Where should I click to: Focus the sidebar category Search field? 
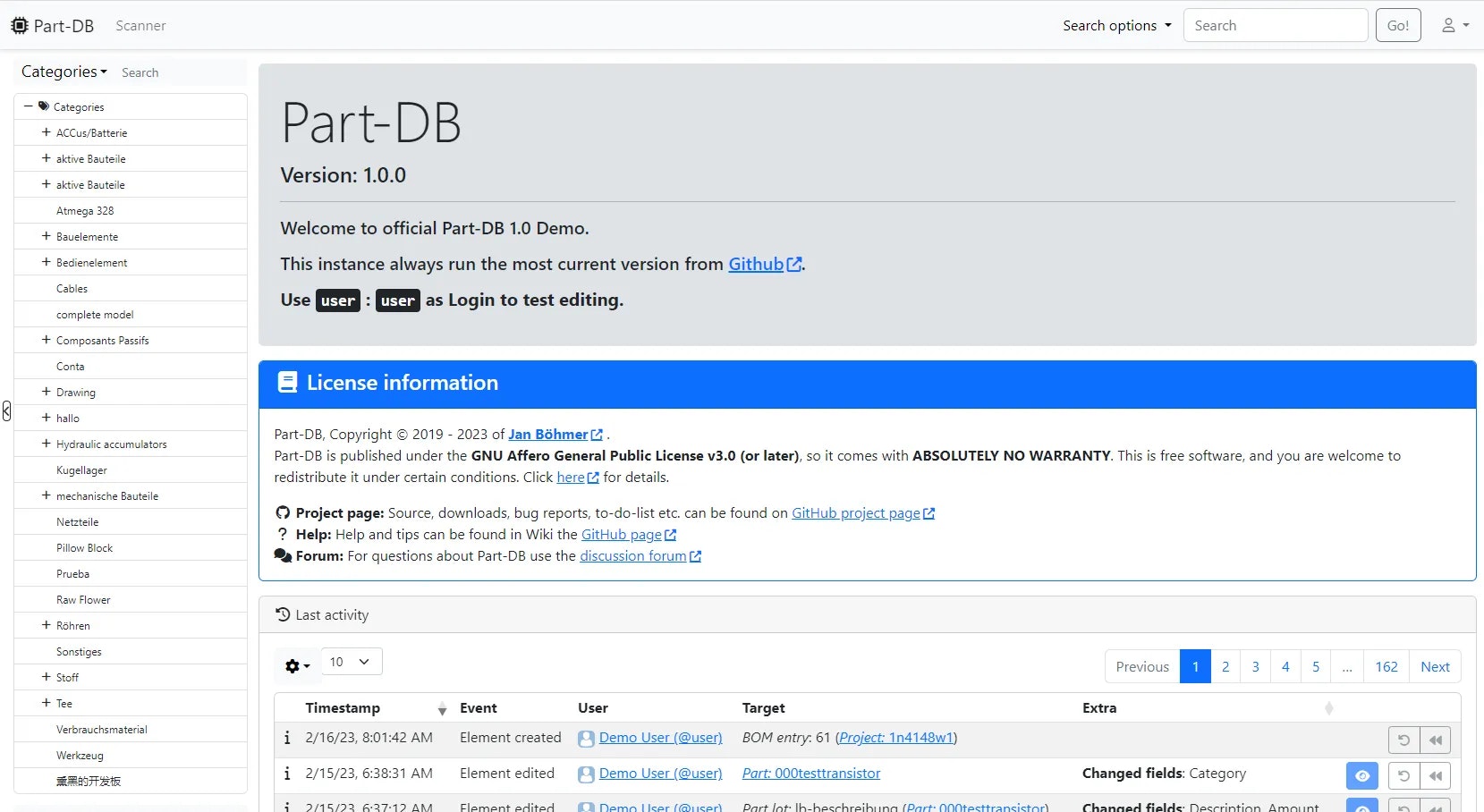click(182, 72)
